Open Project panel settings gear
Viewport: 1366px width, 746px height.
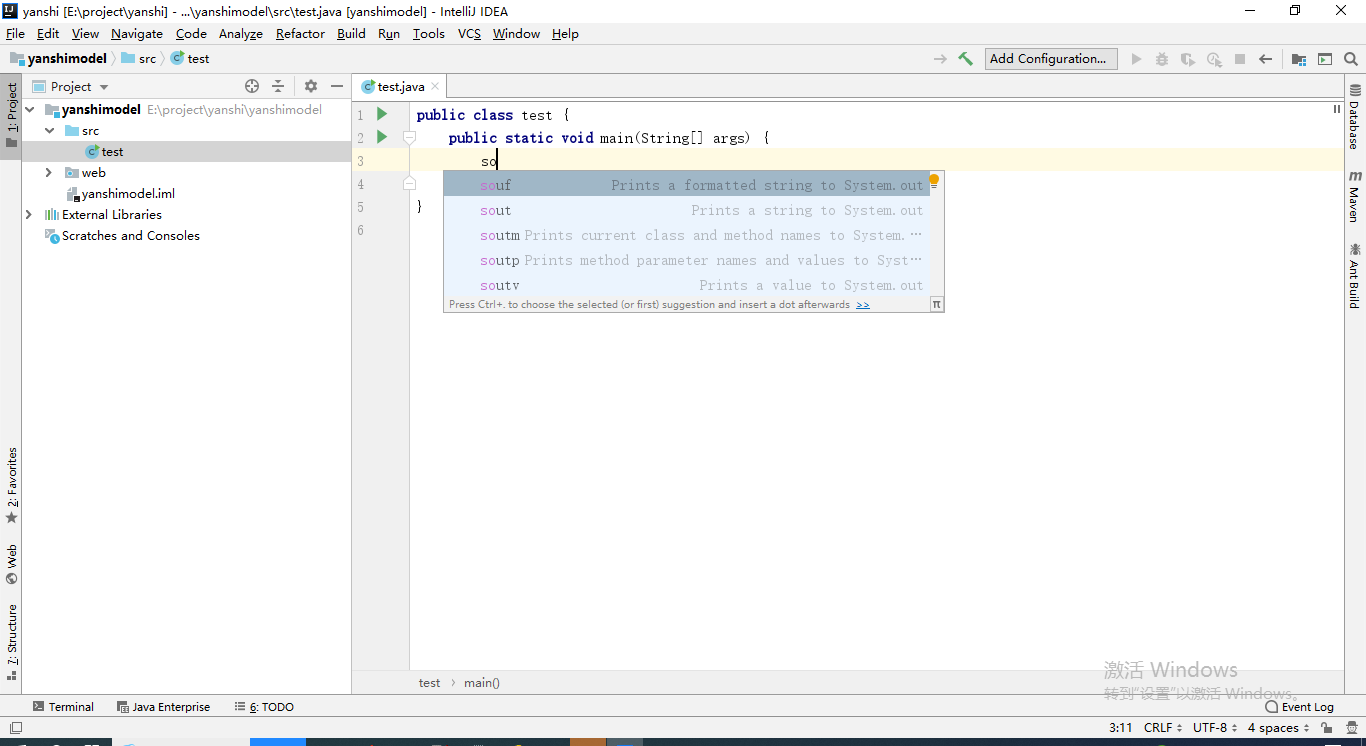click(311, 87)
